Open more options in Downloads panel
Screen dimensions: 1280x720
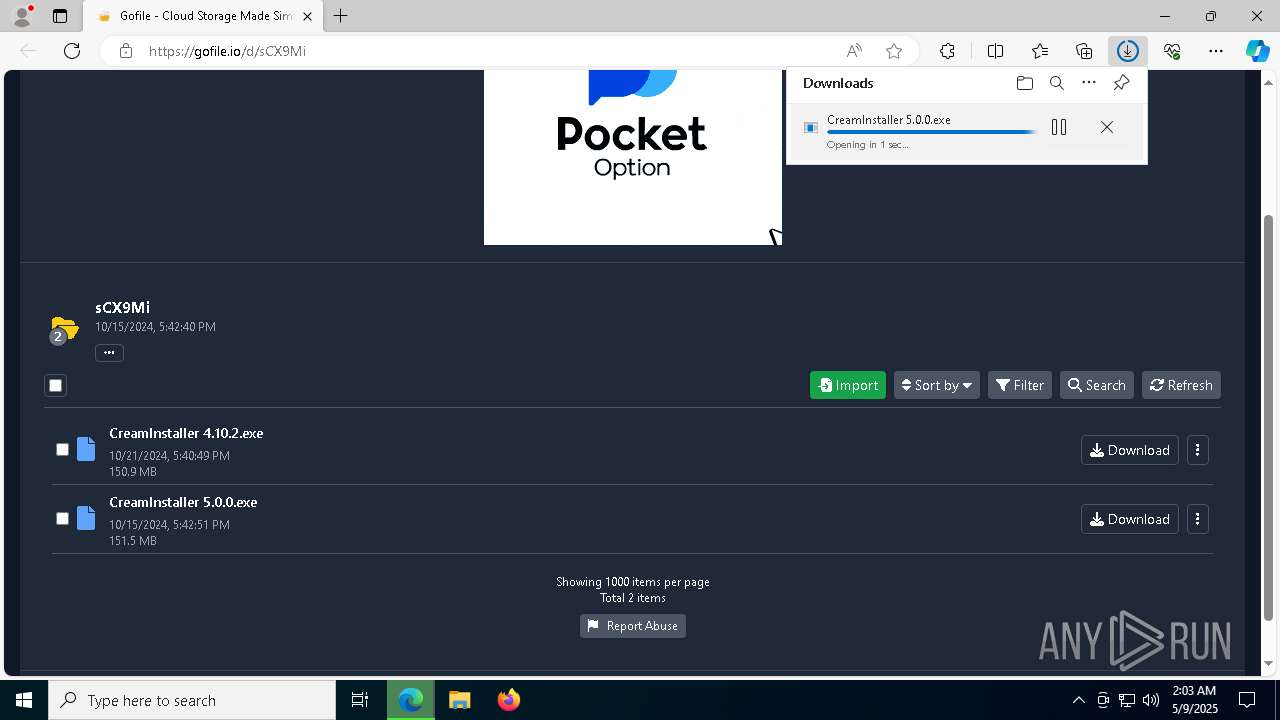(1089, 83)
